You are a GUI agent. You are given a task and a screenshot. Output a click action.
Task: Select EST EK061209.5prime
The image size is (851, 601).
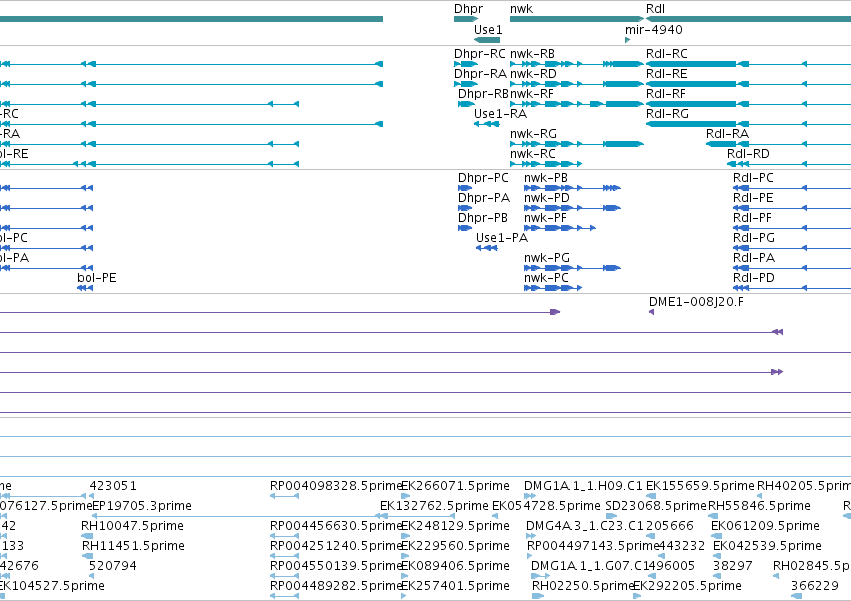pos(716,536)
